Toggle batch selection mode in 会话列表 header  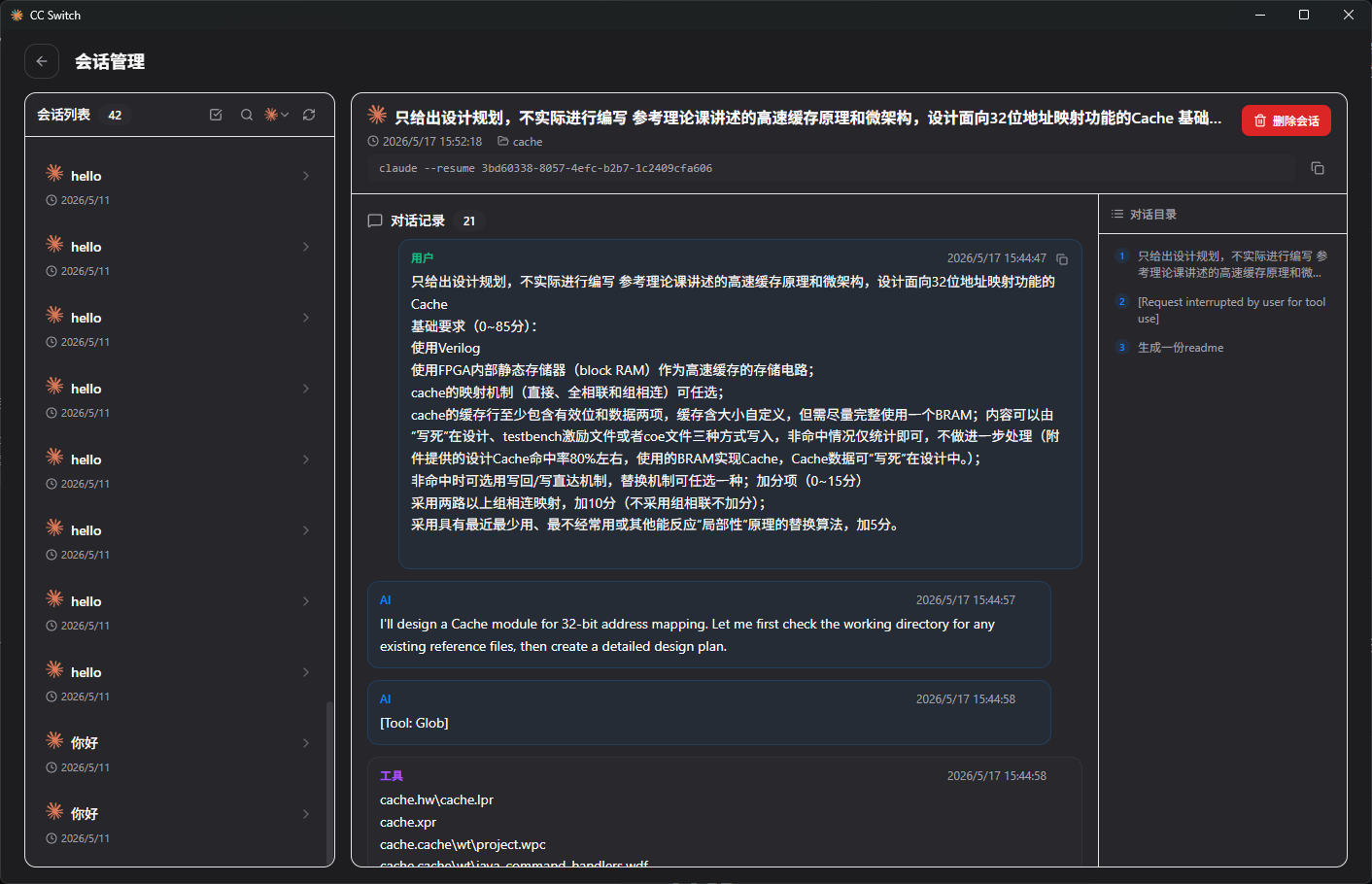click(216, 115)
